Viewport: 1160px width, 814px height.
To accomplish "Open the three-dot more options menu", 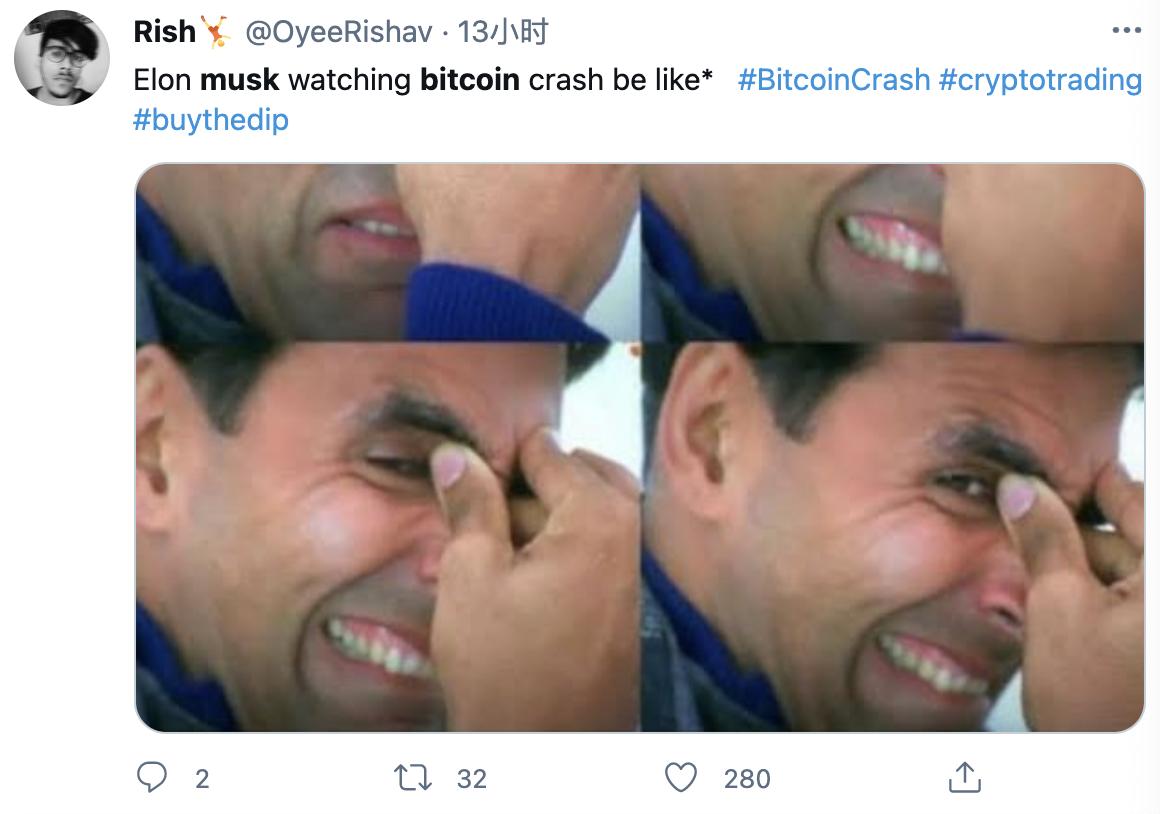I will [x=1126, y=31].
